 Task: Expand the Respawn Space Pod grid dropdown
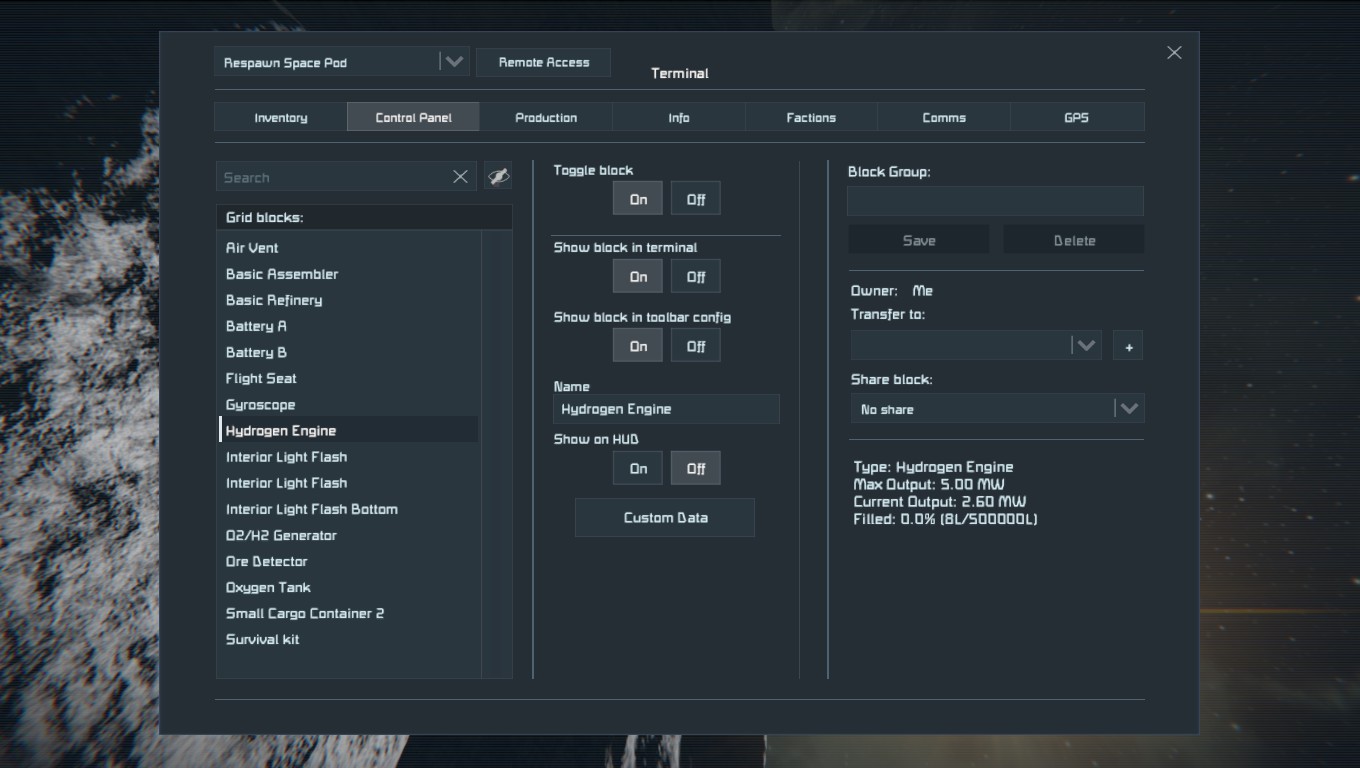click(x=453, y=62)
